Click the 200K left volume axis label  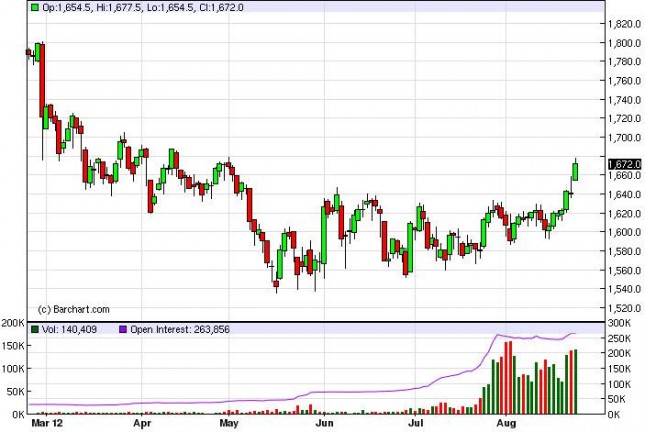(12, 323)
